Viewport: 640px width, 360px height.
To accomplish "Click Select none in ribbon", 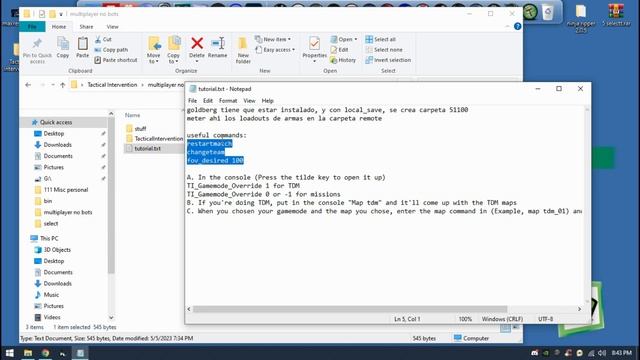I will 384,49.
